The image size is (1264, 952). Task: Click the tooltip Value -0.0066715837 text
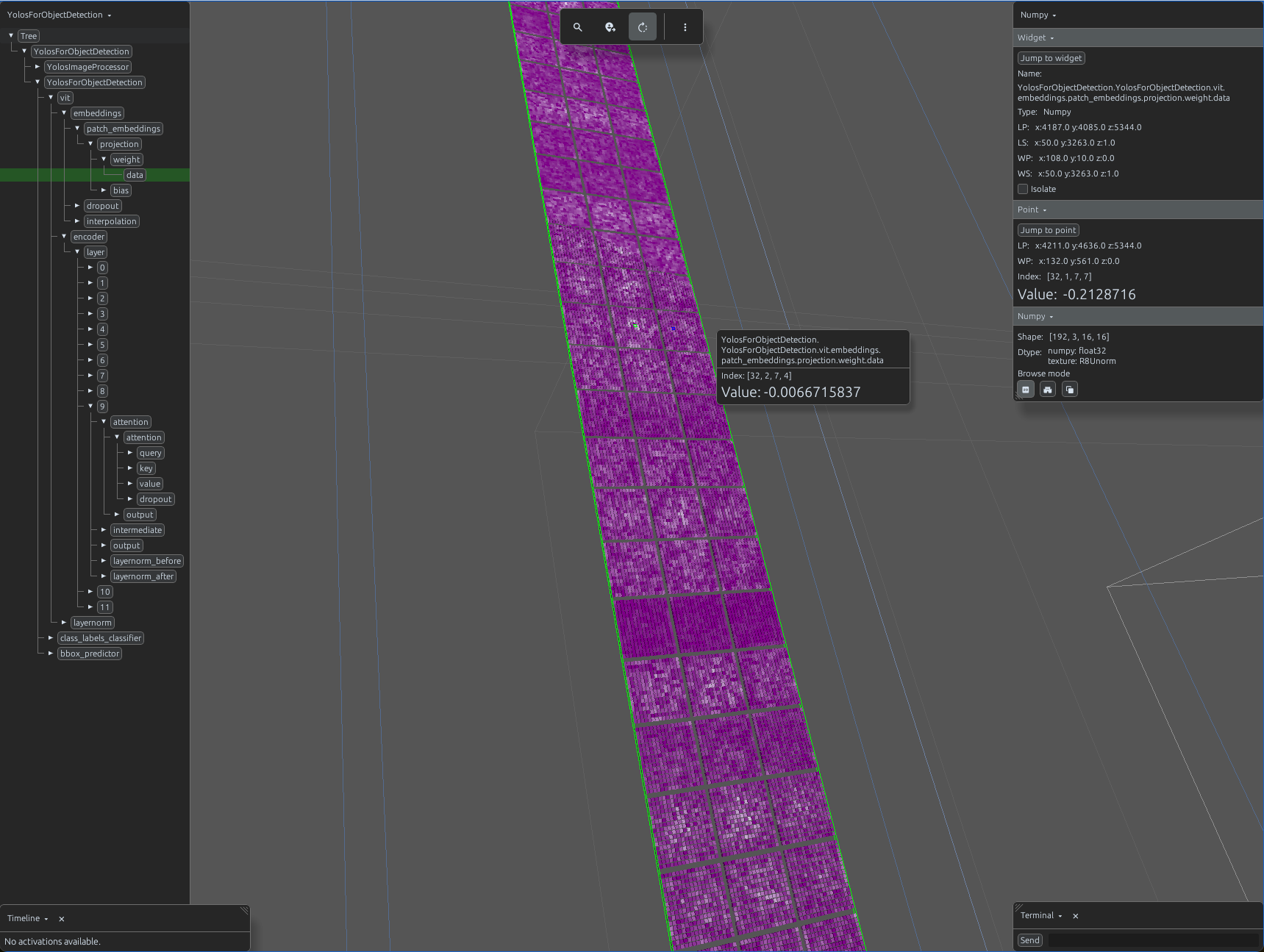[790, 392]
